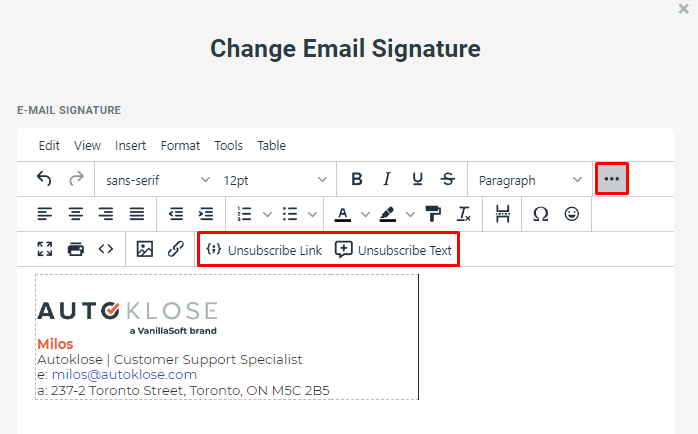Open the Table menu

click(271, 145)
